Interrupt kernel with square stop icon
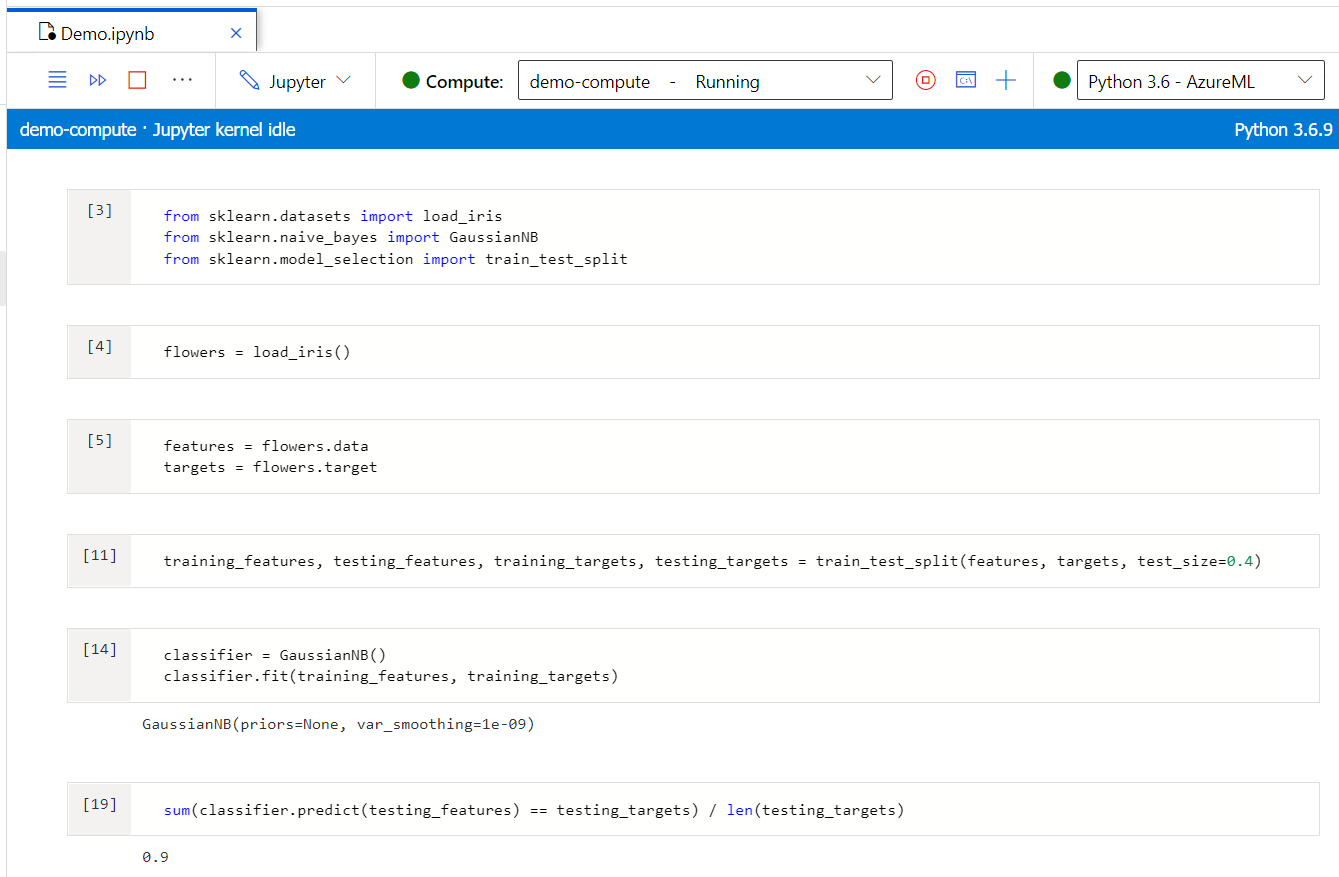 [x=137, y=80]
